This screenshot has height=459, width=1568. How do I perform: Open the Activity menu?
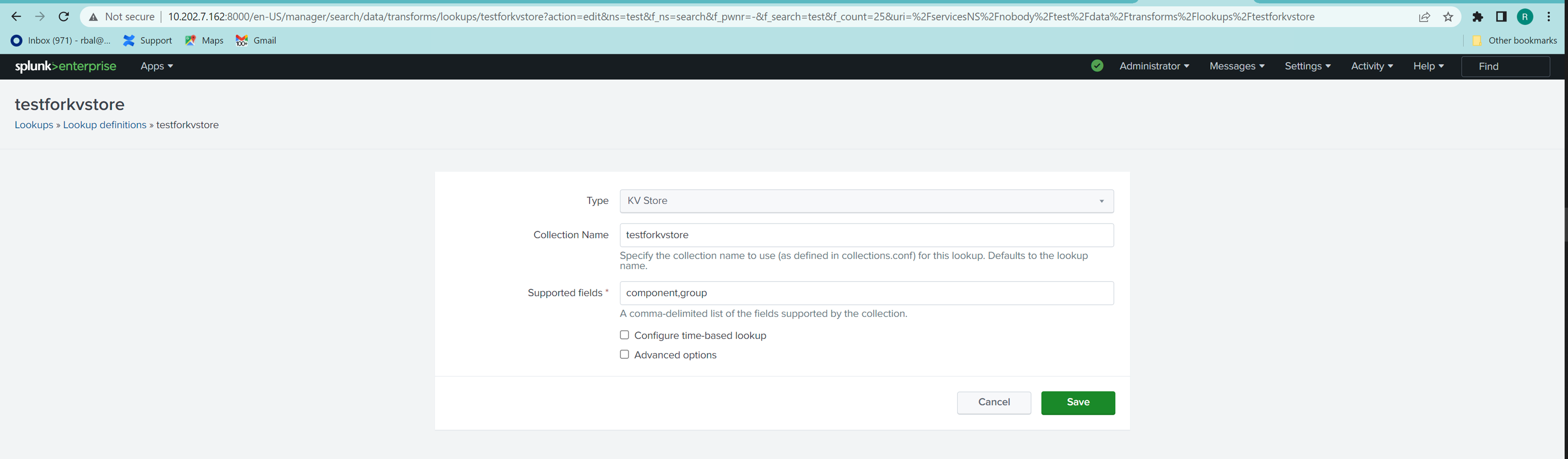(1371, 66)
